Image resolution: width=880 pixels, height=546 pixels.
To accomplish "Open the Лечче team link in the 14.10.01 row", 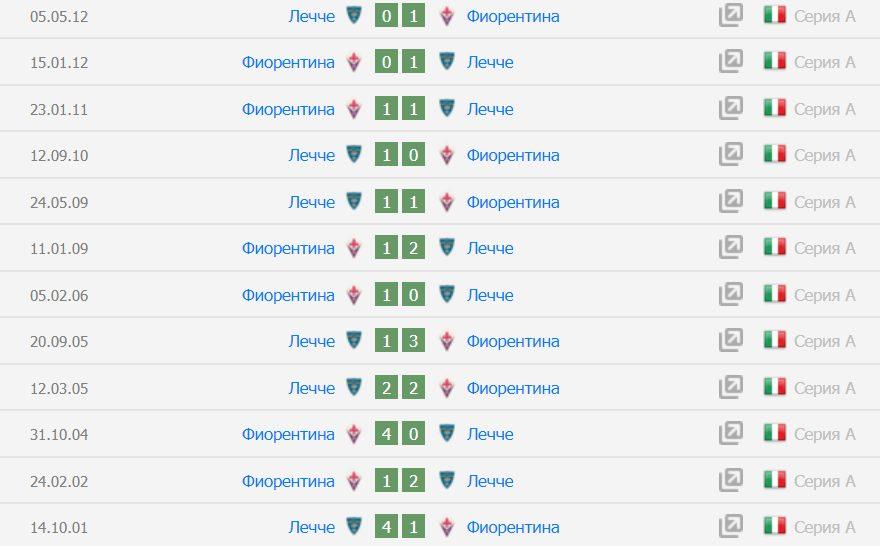I will [x=312, y=527].
